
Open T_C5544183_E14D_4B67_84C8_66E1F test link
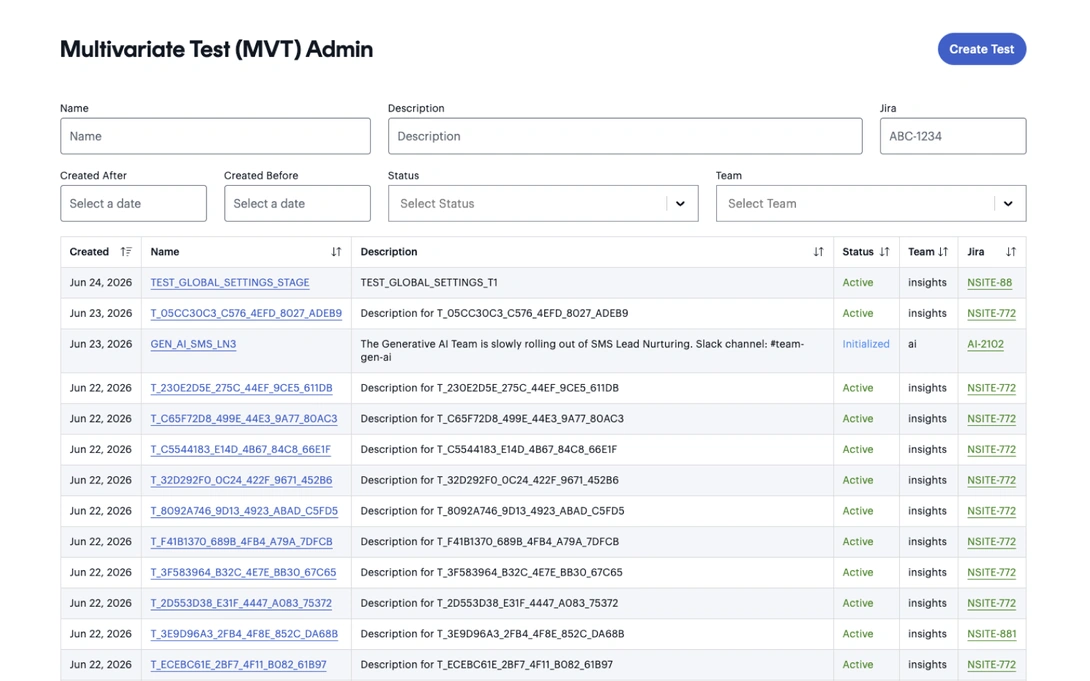click(x=241, y=450)
